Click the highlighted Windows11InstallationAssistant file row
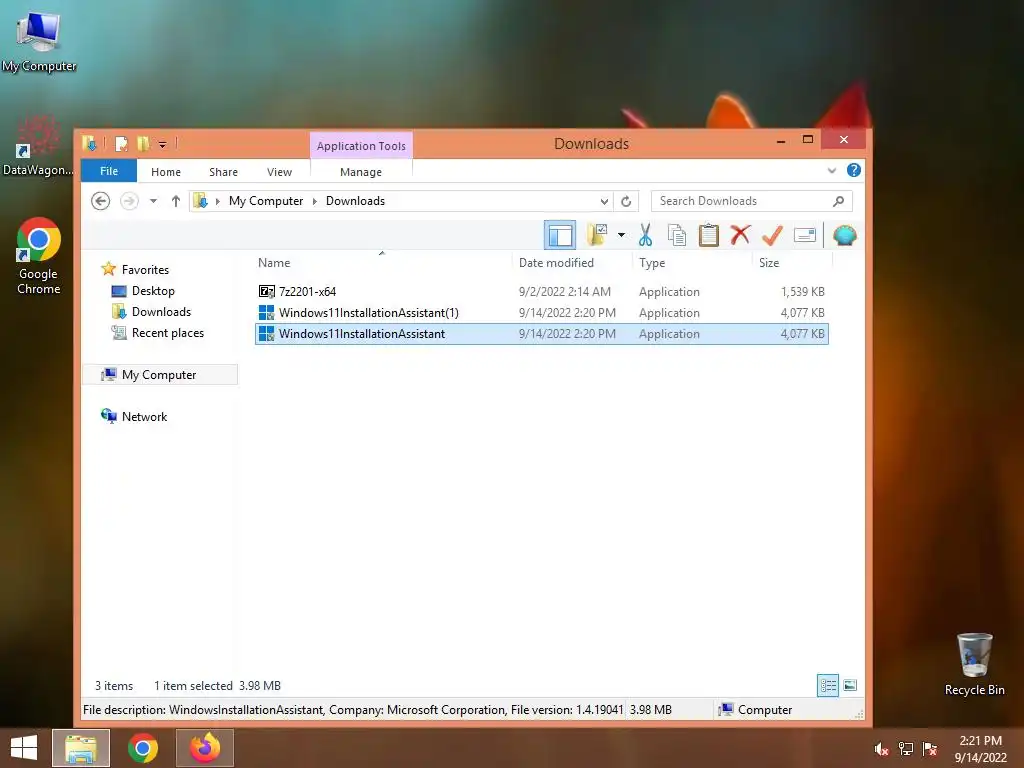This screenshot has width=1024, height=768. (x=541, y=334)
